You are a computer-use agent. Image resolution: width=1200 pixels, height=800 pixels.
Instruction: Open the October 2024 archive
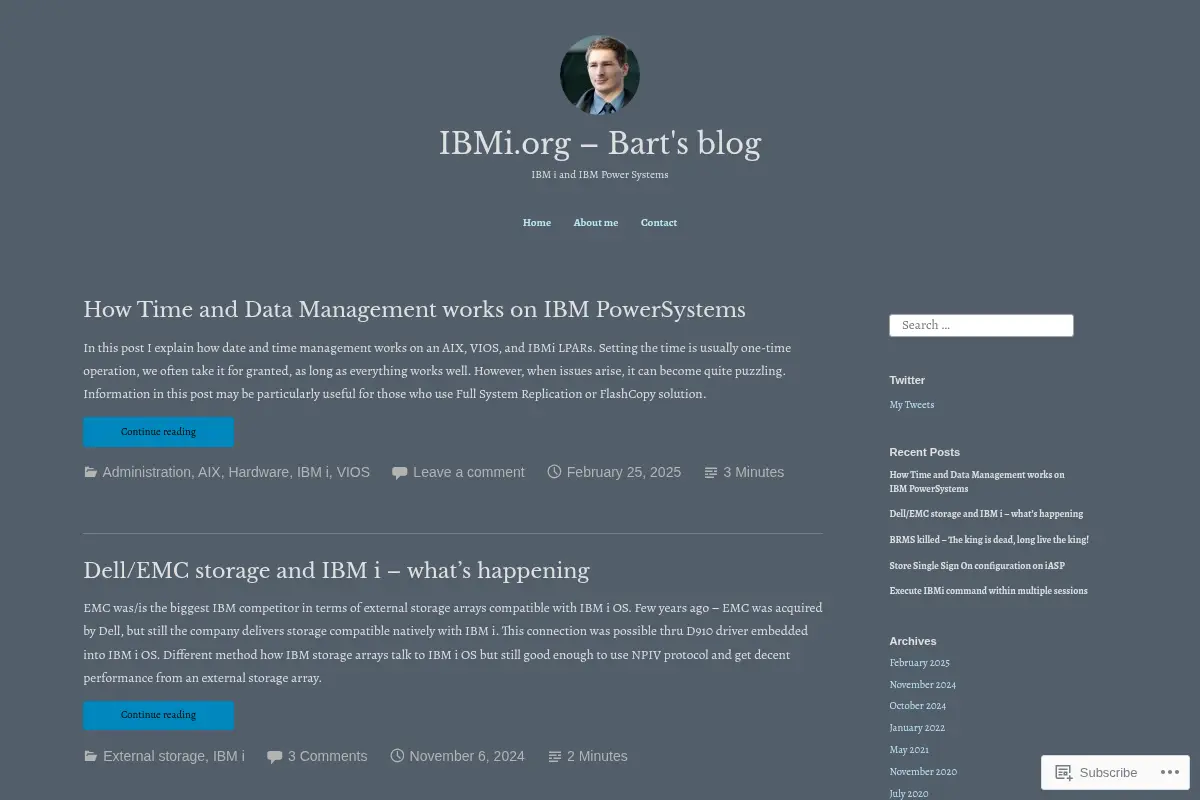pos(918,706)
